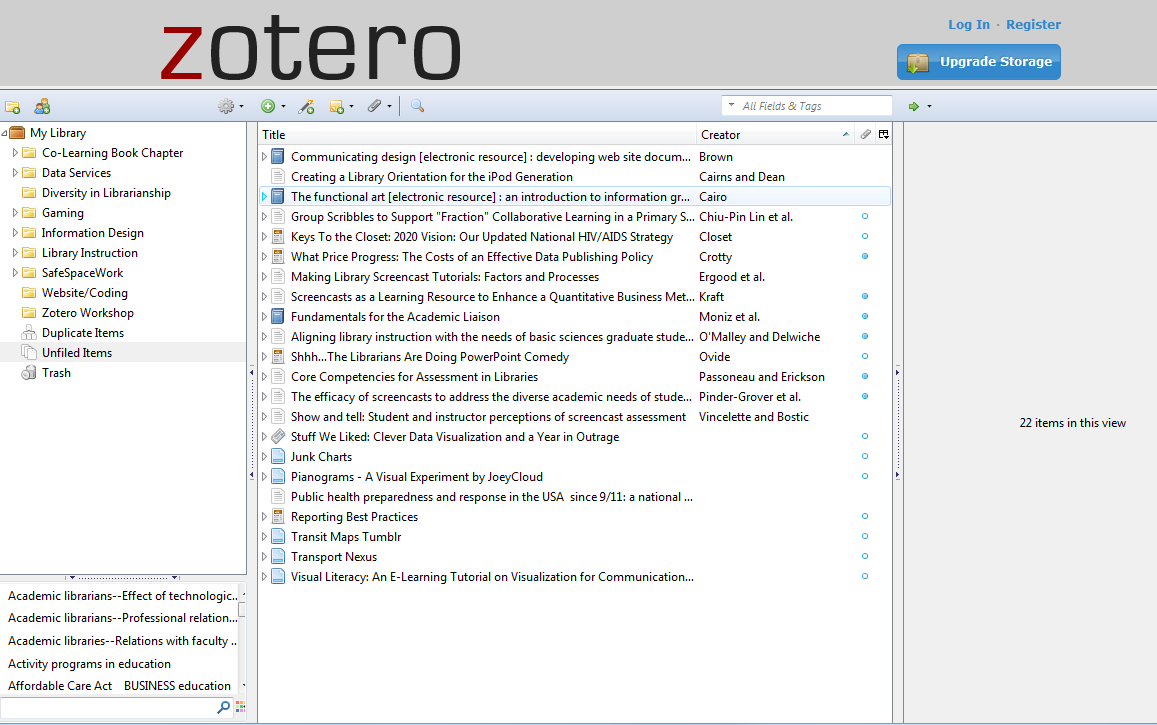Toggle the Activity programs in education tag
The height and width of the screenshot is (725, 1157).
point(87,663)
